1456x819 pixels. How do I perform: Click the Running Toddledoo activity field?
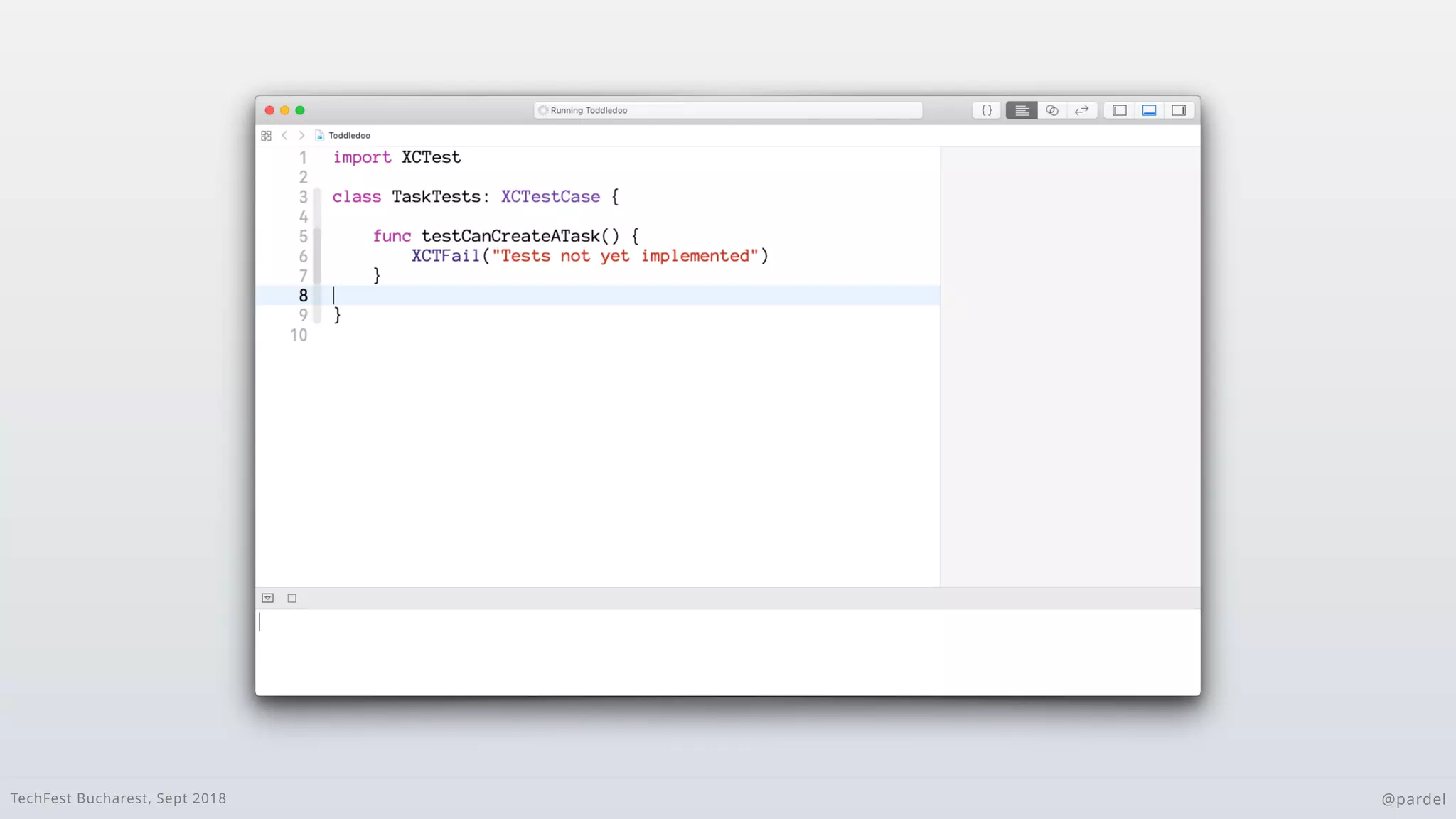point(728,110)
